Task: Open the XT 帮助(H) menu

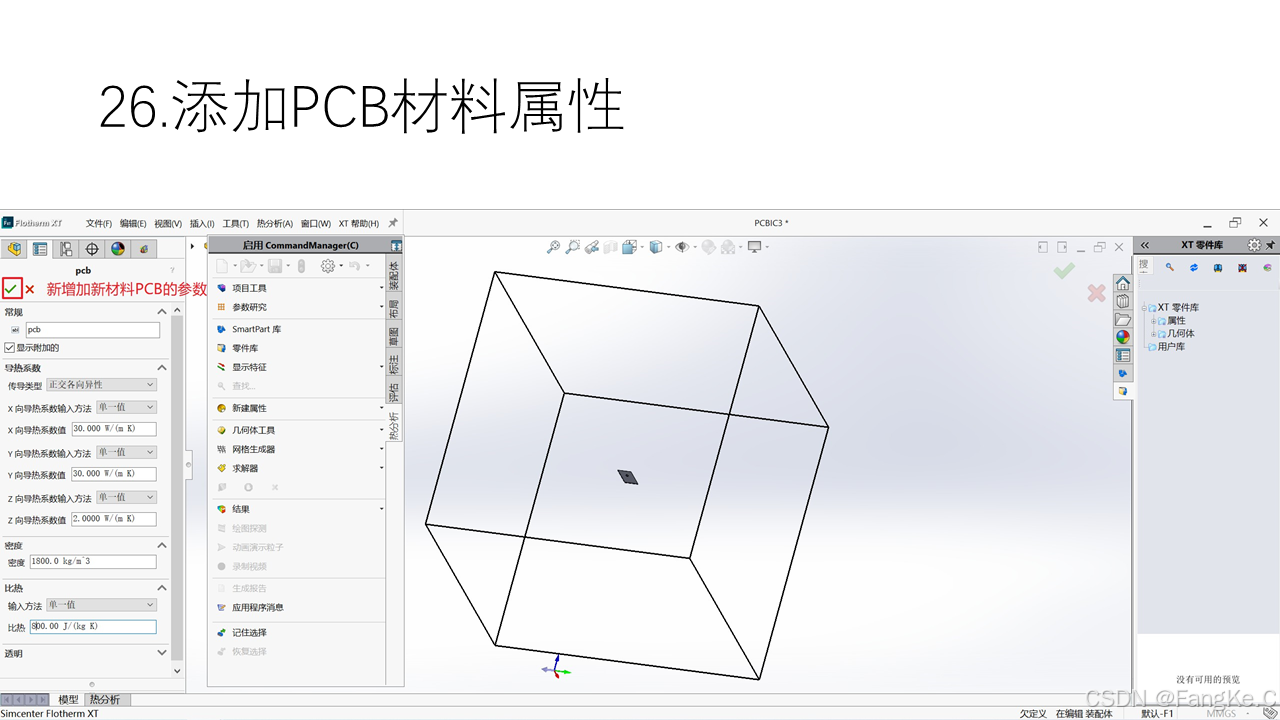Action: [x=359, y=224]
